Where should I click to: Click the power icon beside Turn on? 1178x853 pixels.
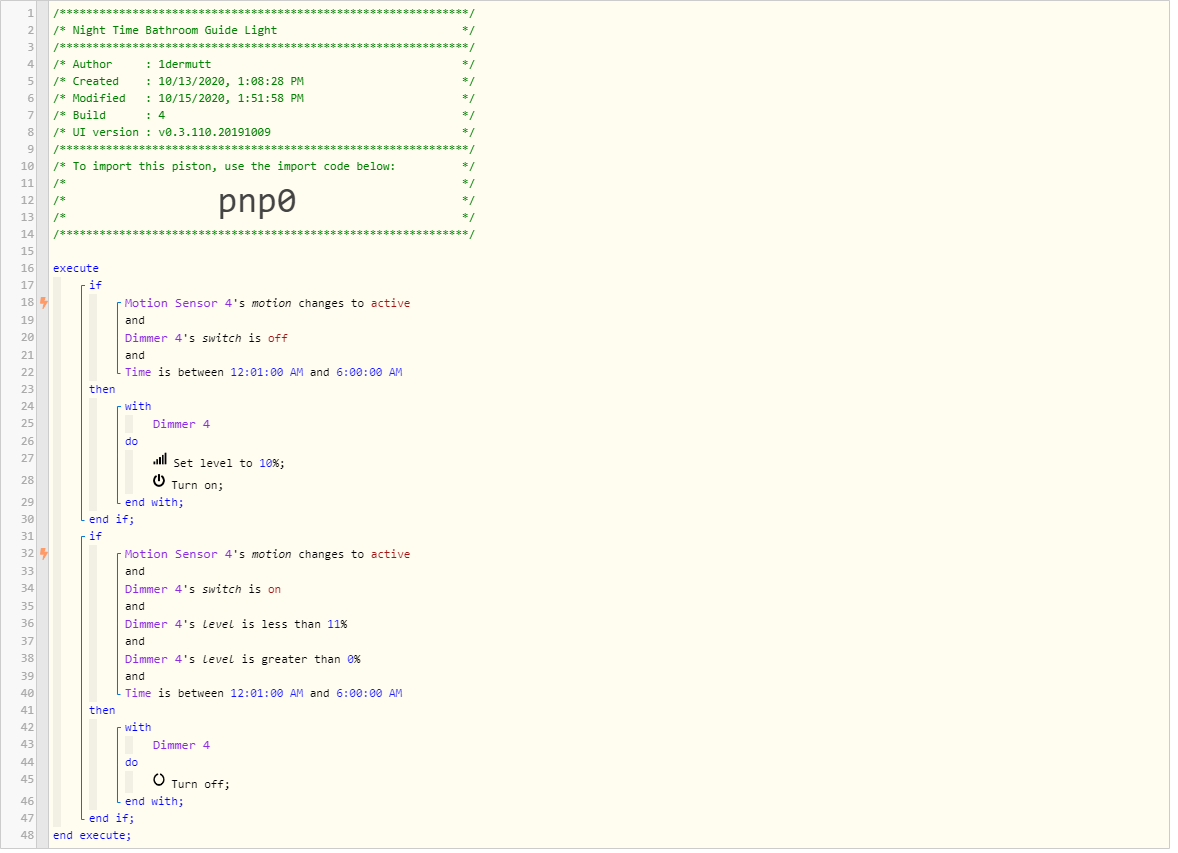[x=159, y=481]
